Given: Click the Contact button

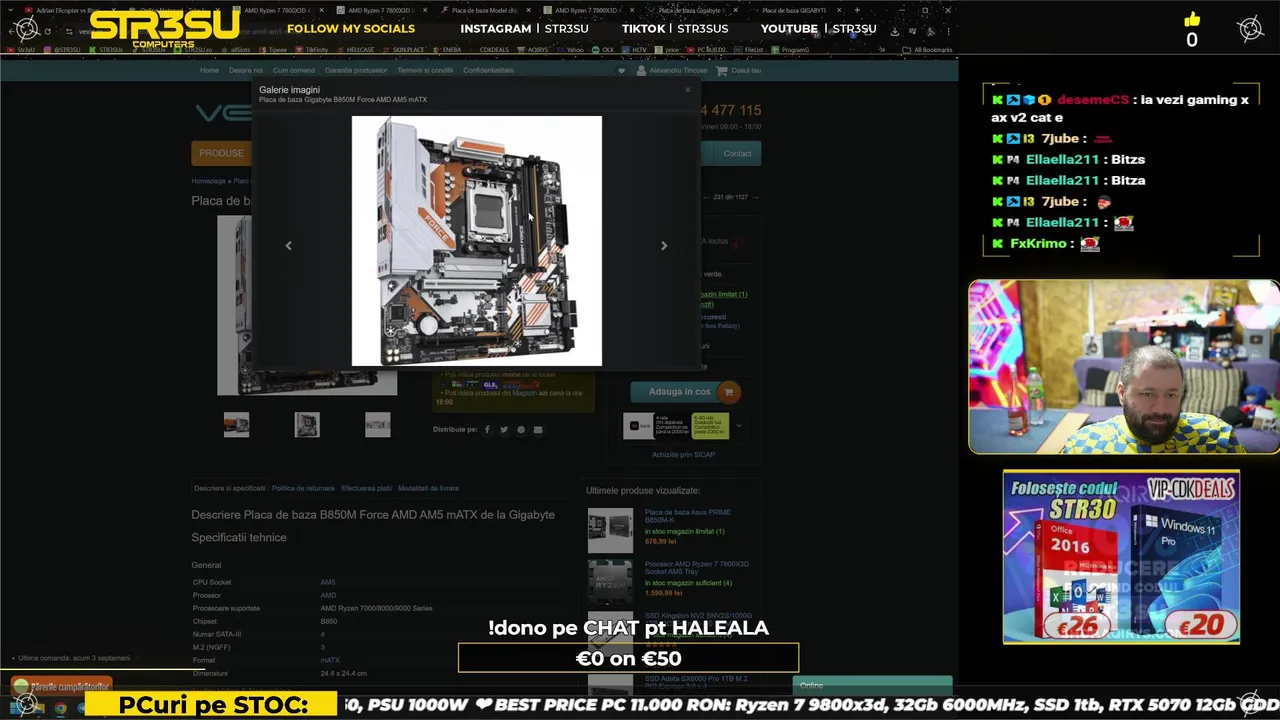Looking at the screenshot, I should (x=737, y=153).
